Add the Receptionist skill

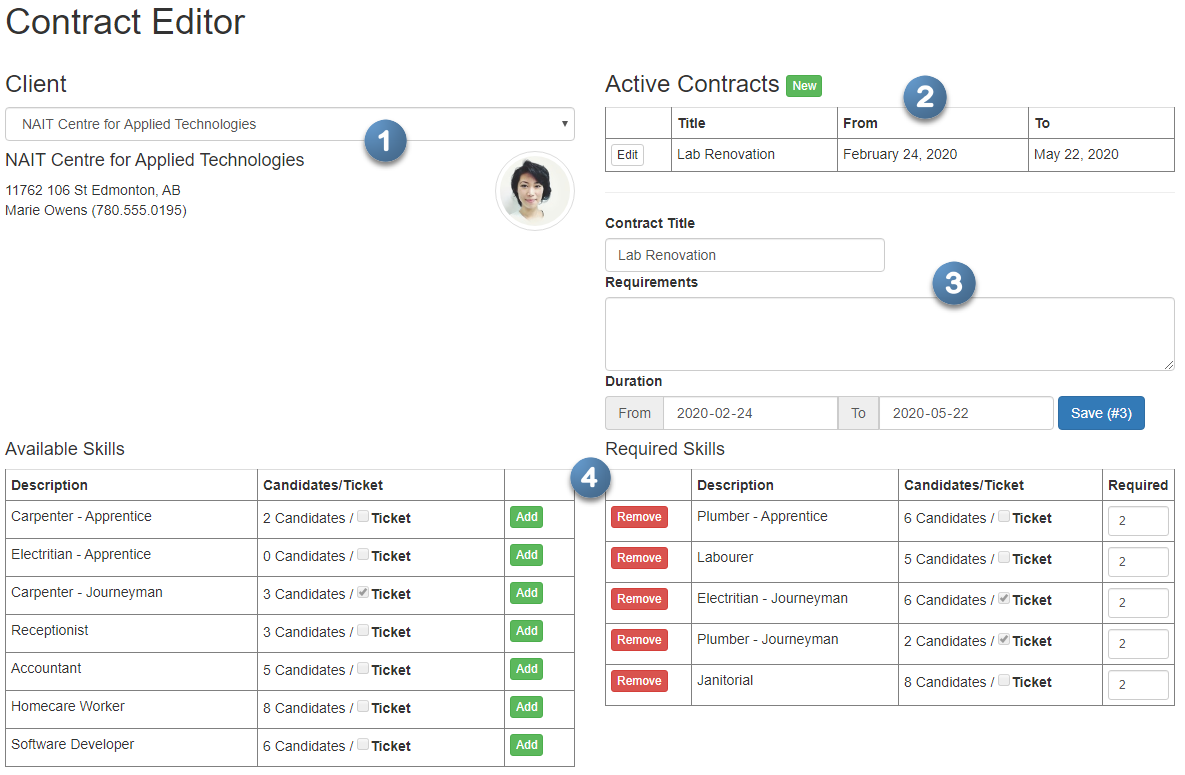point(527,631)
